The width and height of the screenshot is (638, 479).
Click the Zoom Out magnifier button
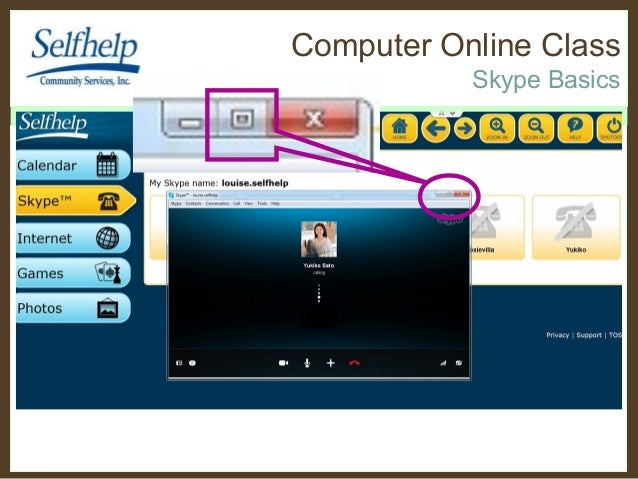click(536, 129)
